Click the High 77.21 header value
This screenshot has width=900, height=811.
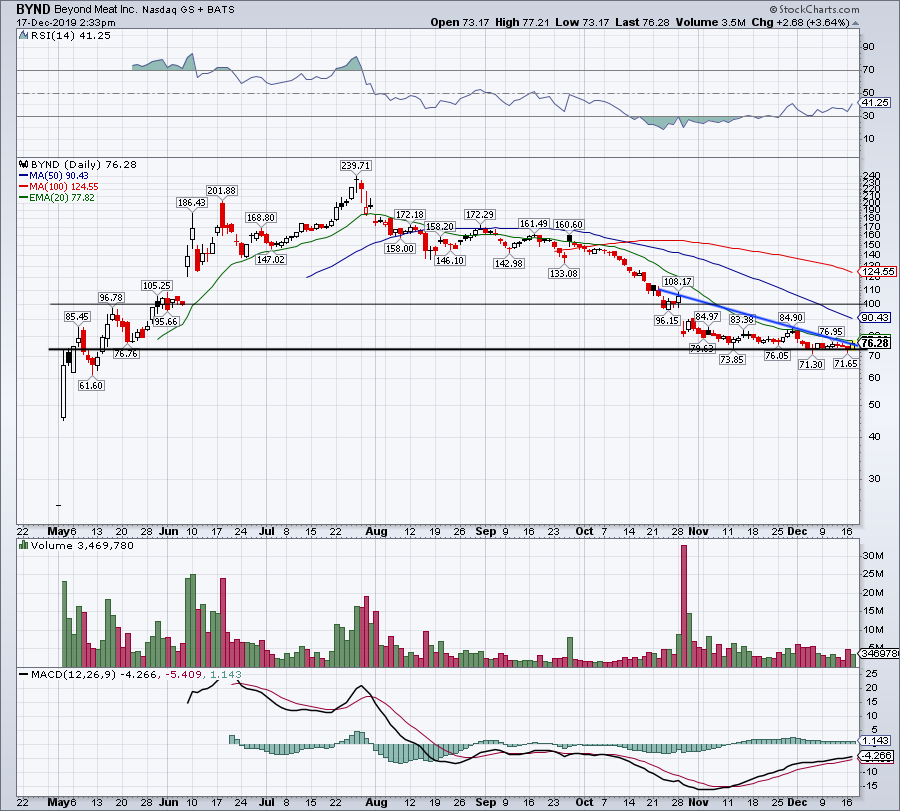(x=522, y=22)
